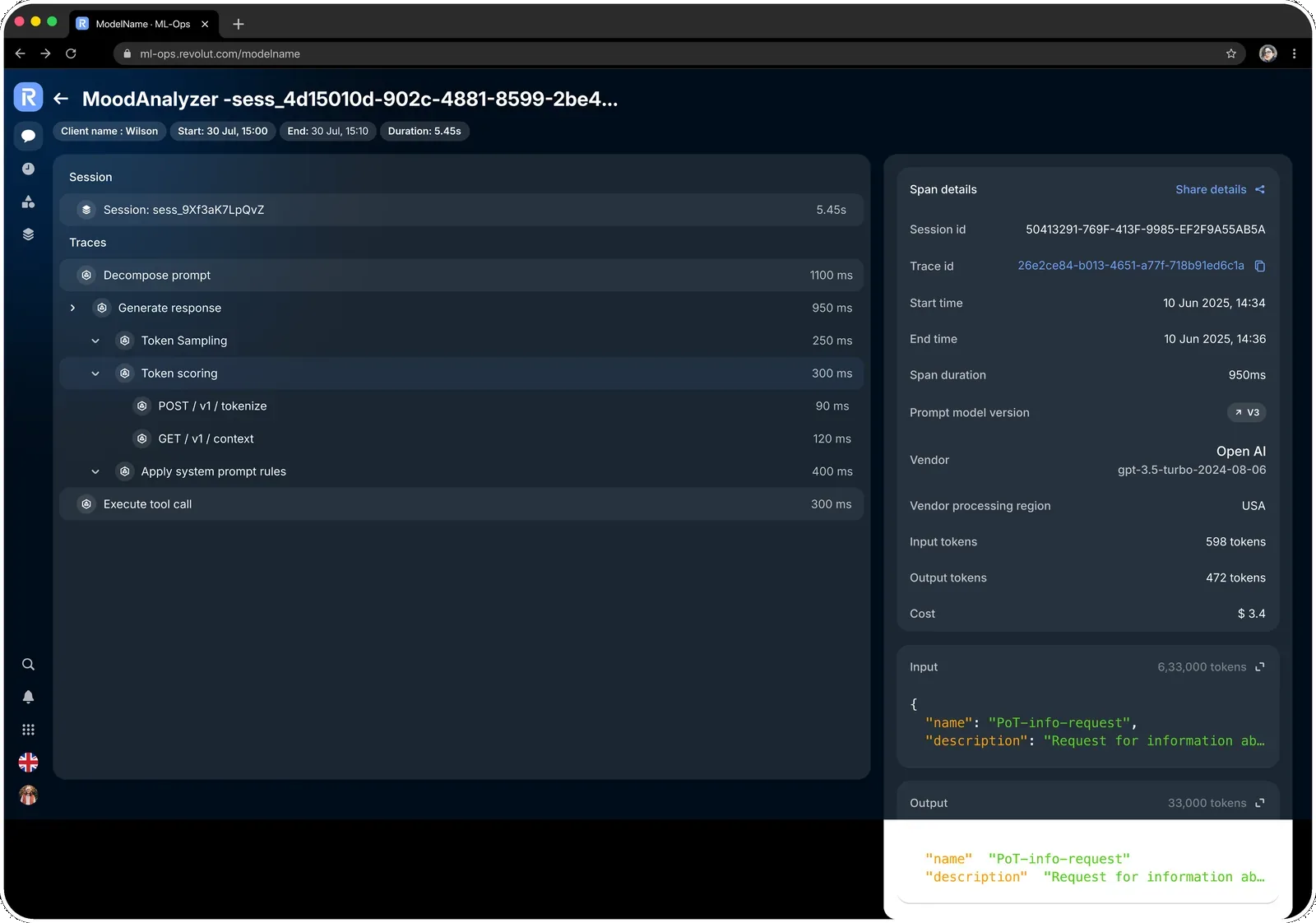Click 6,33,000 tokens in Input header
The width and height of the screenshot is (1316, 923).
[1202, 667]
